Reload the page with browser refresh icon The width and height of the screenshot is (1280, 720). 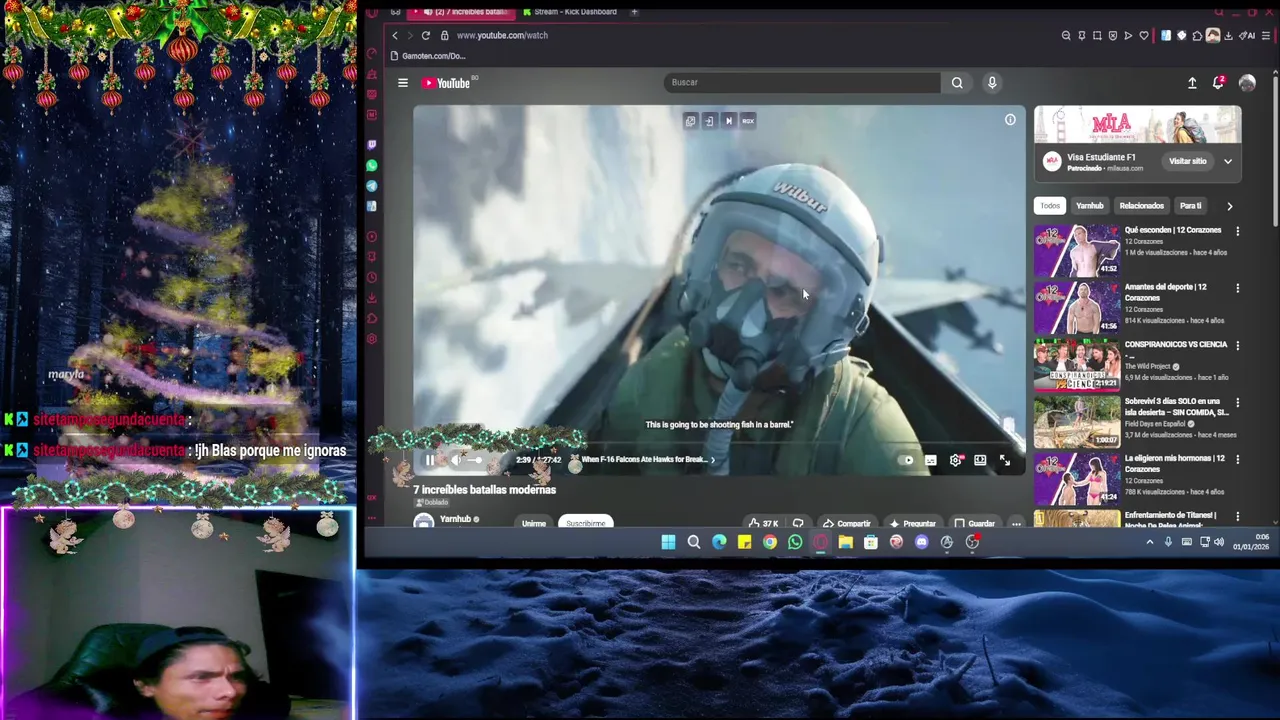pyautogui.click(x=426, y=35)
